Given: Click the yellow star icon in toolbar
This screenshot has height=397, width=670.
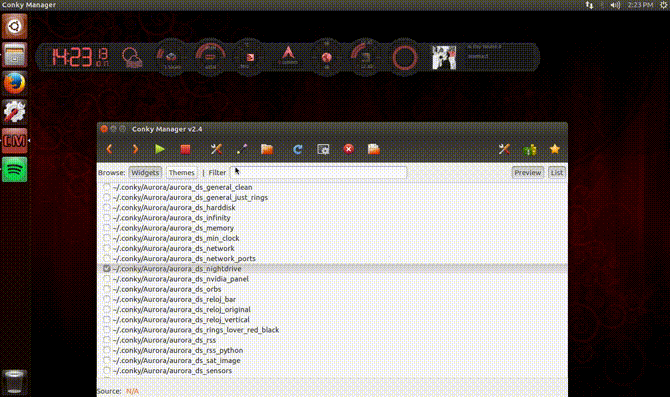Looking at the screenshot, I should point(555,149).
